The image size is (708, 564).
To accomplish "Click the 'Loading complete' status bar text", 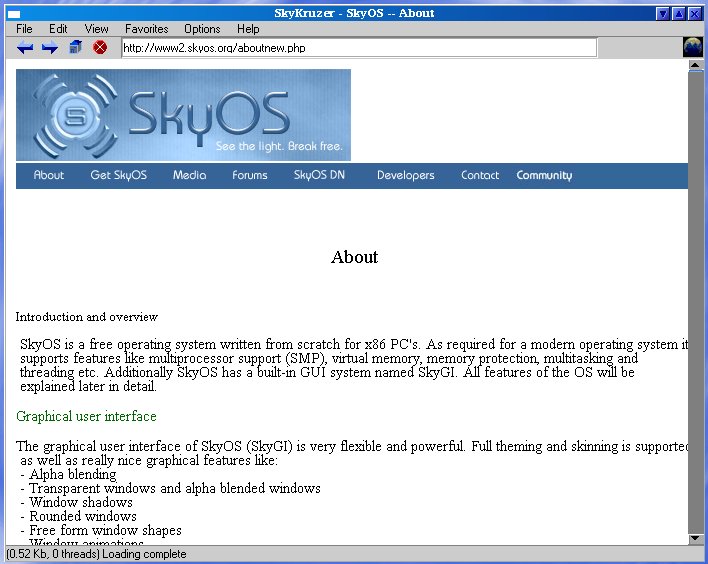I will (144, 554).
